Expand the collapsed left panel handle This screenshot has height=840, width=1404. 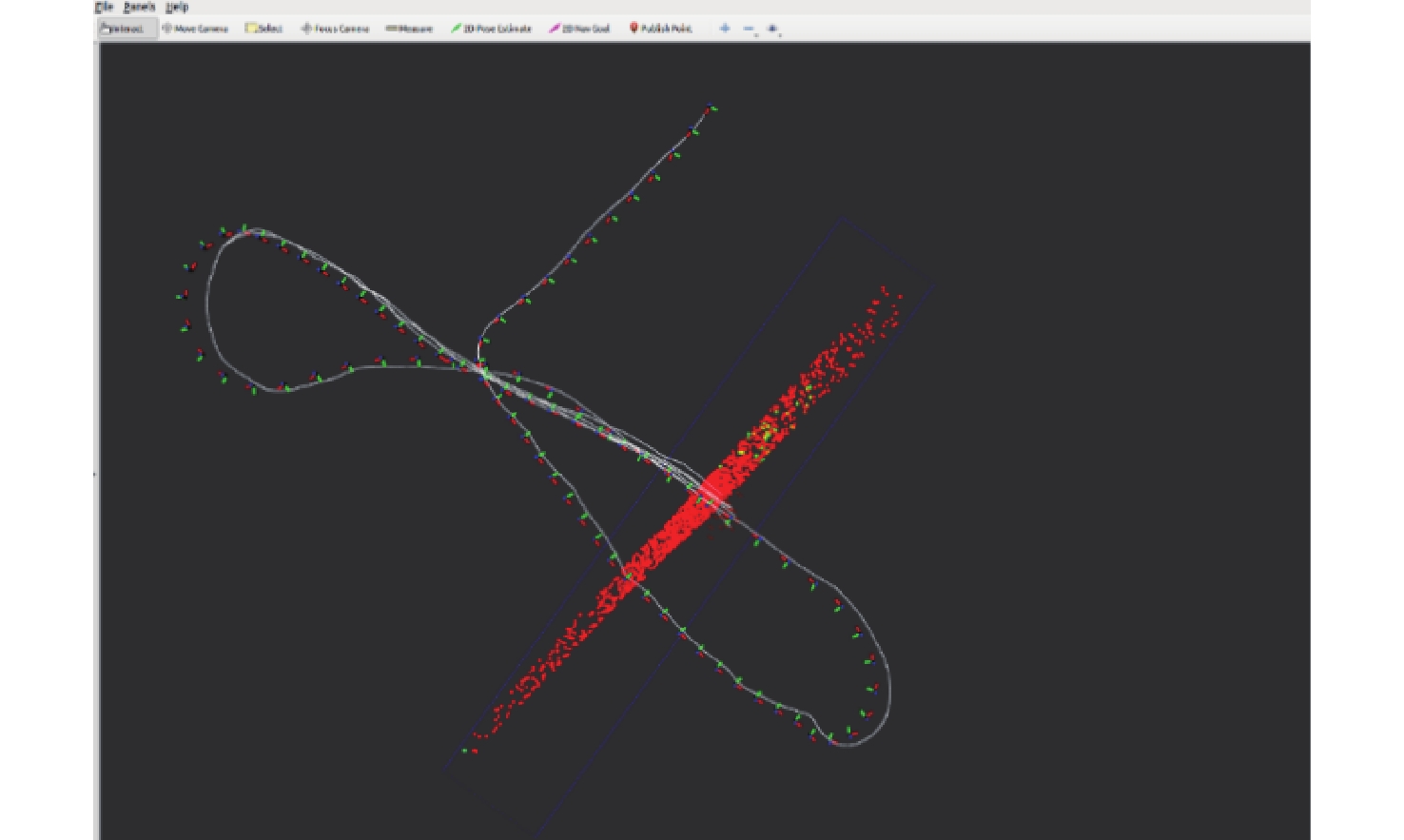[95, 473]
